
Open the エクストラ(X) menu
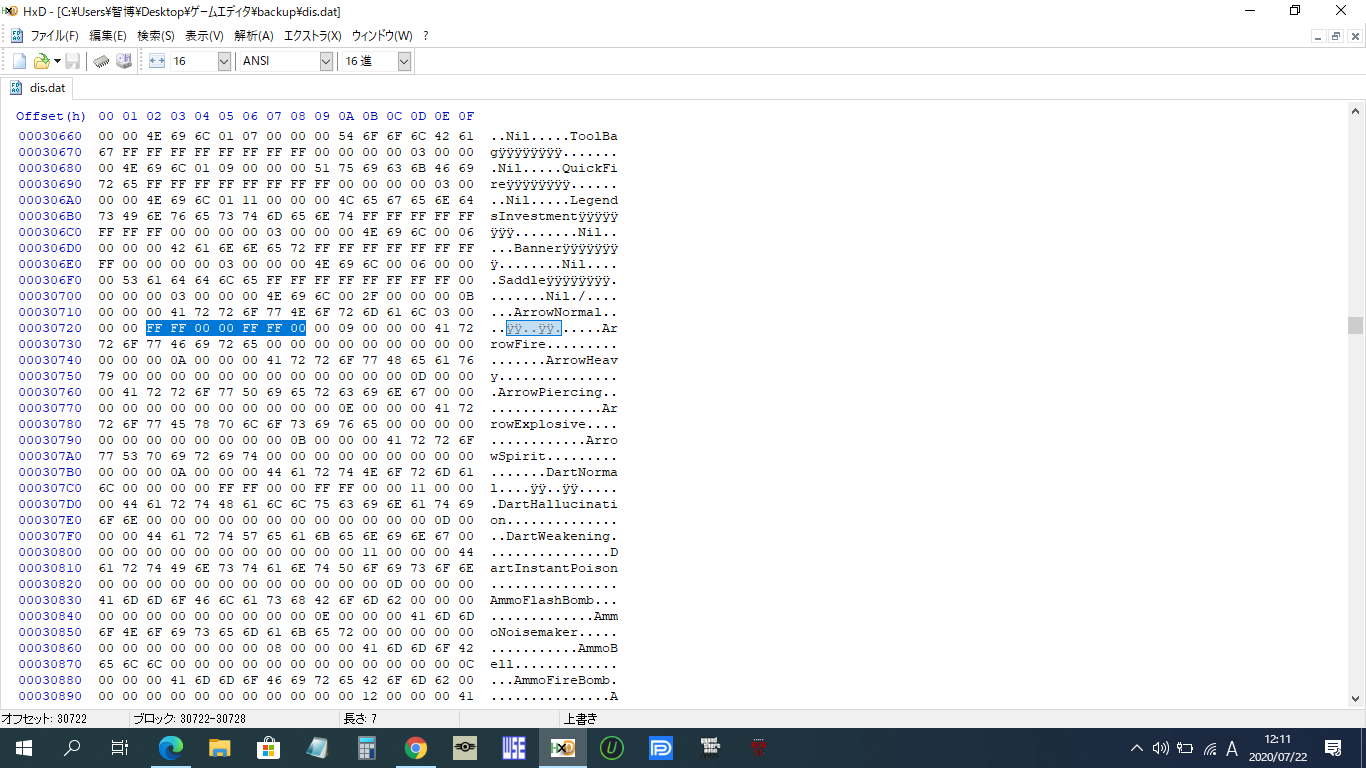tap(312, 36)
